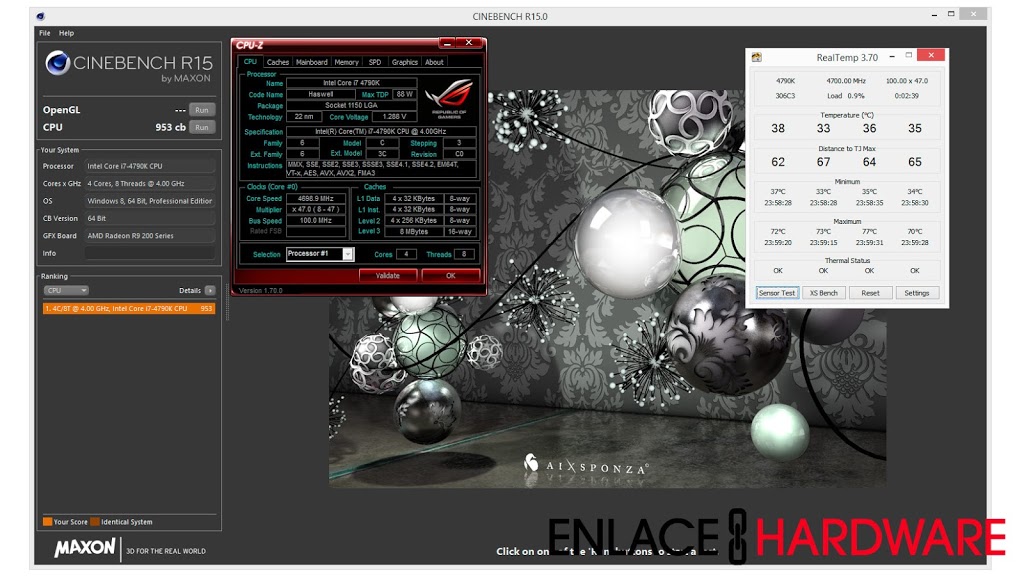The image size is (1024, 576).
Task: Click the CPU-Z Name field Intel Core i7 4790K
Action: coord(351,83)
